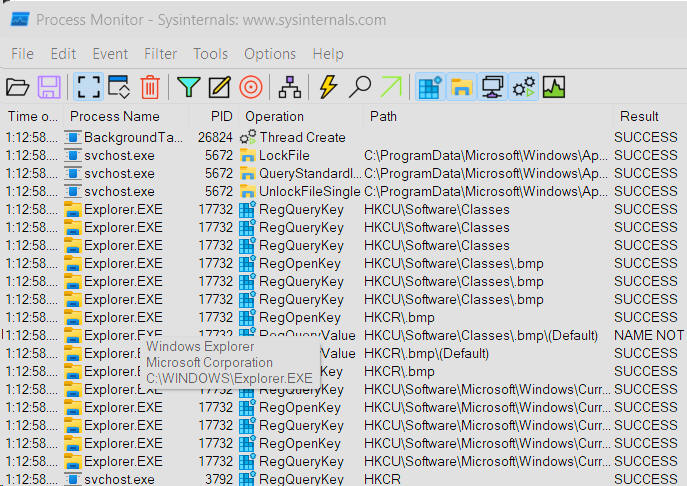Open the Highlight dialog via the pencil icon
The image size is (687, 486).
tap(220, 87)
